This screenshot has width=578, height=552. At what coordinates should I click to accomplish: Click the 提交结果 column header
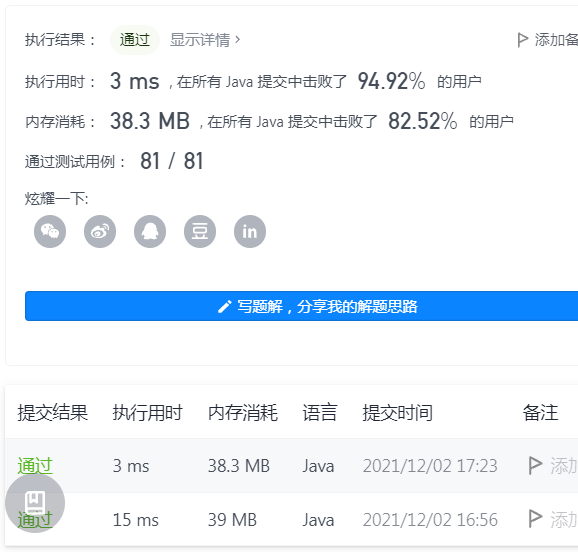point(53,412)
